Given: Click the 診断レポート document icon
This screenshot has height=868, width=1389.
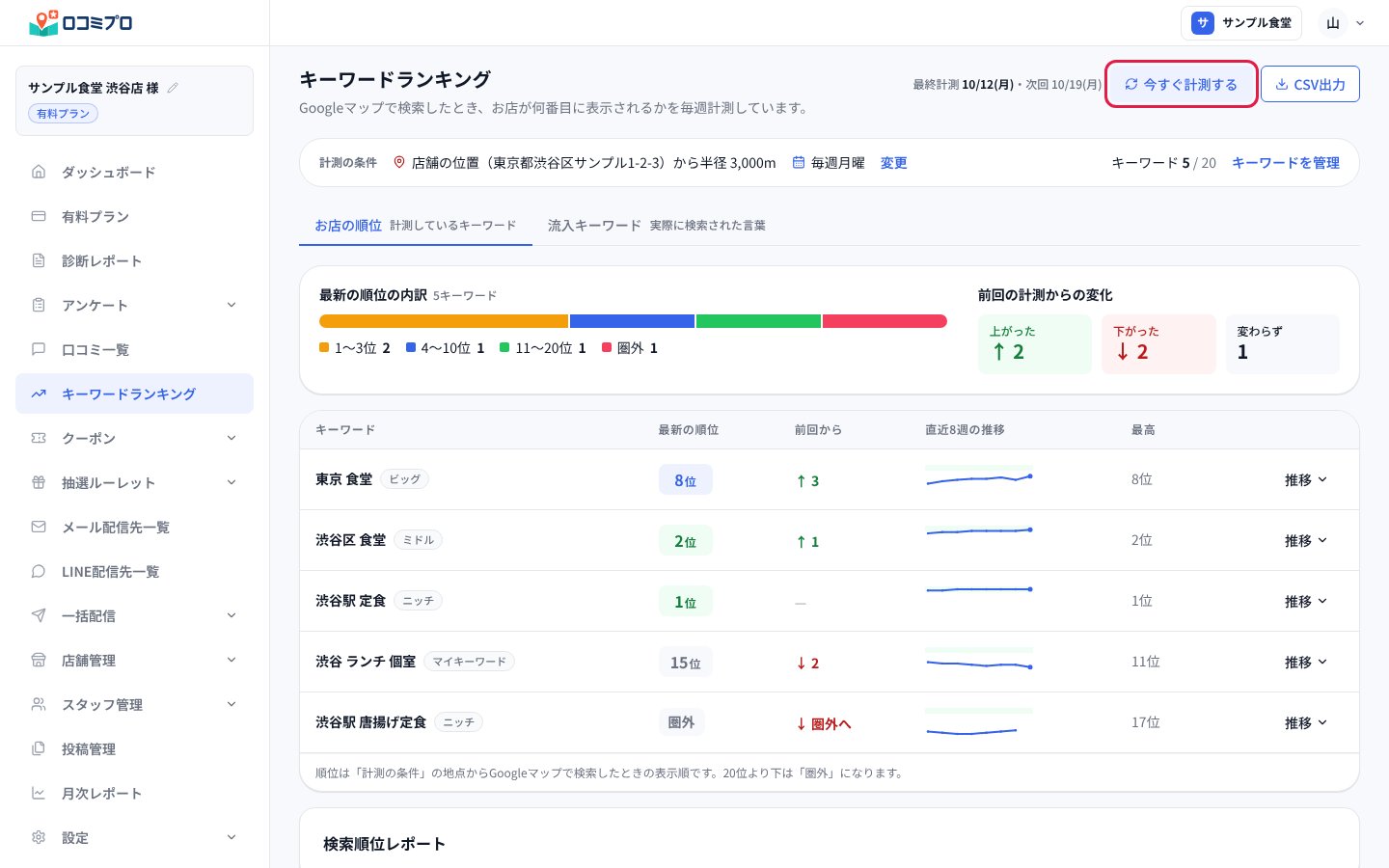Looking at the screenshot, I should [x=39, y=260].
